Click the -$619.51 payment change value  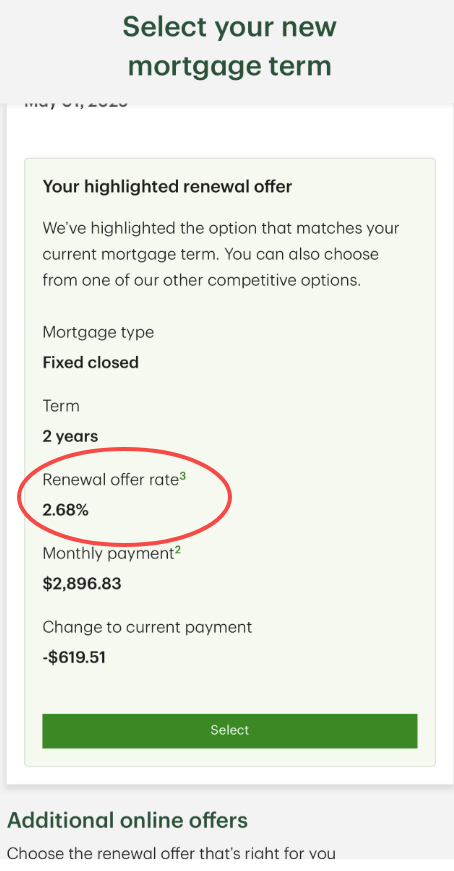coord(74,658)
